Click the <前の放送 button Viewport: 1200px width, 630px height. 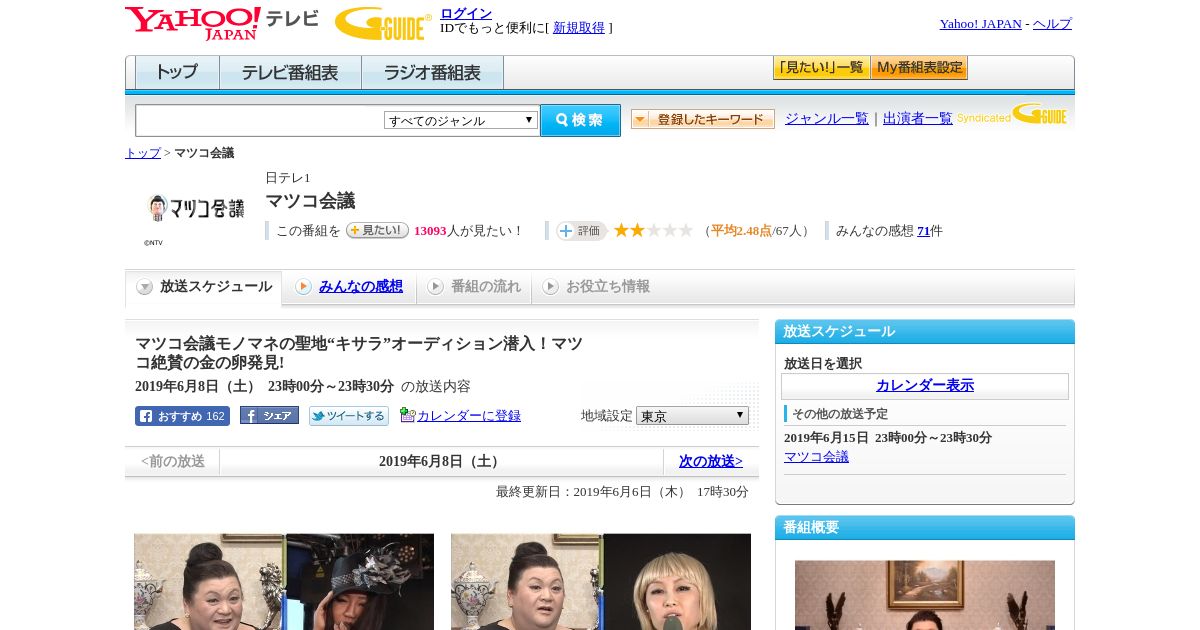click(x=173, y=462)
